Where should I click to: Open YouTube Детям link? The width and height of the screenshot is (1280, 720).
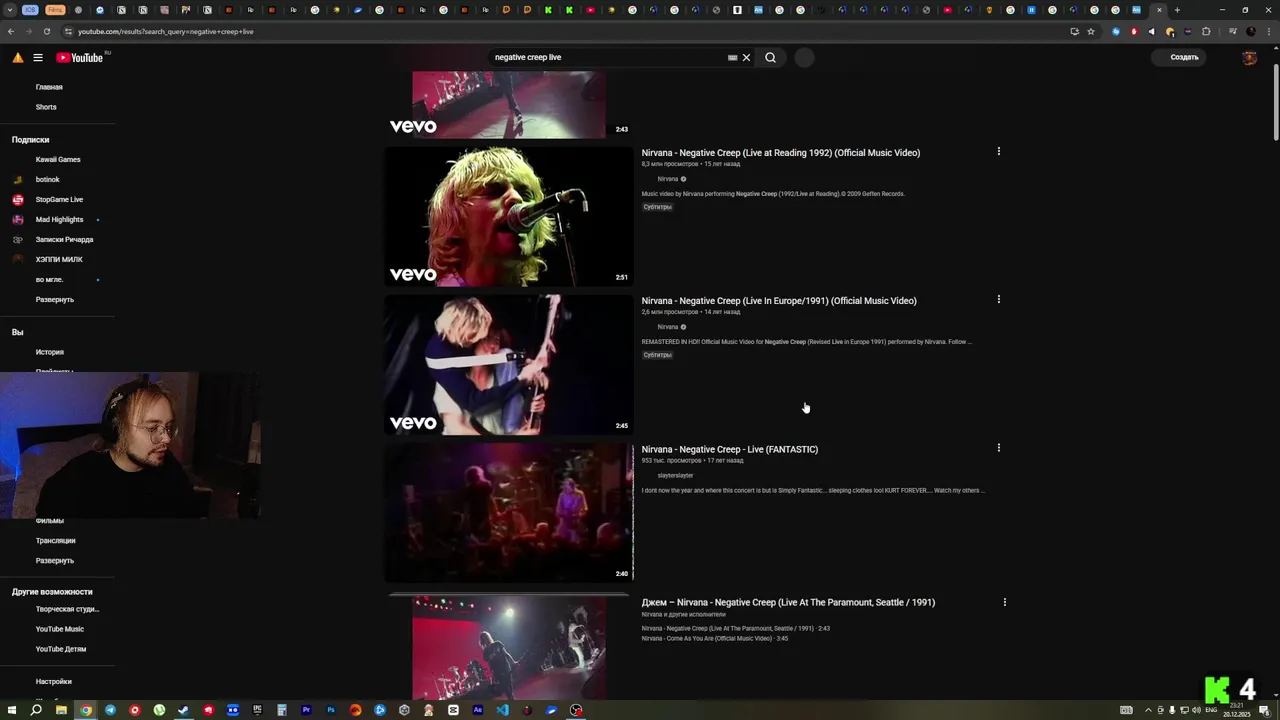click(61, 649)
